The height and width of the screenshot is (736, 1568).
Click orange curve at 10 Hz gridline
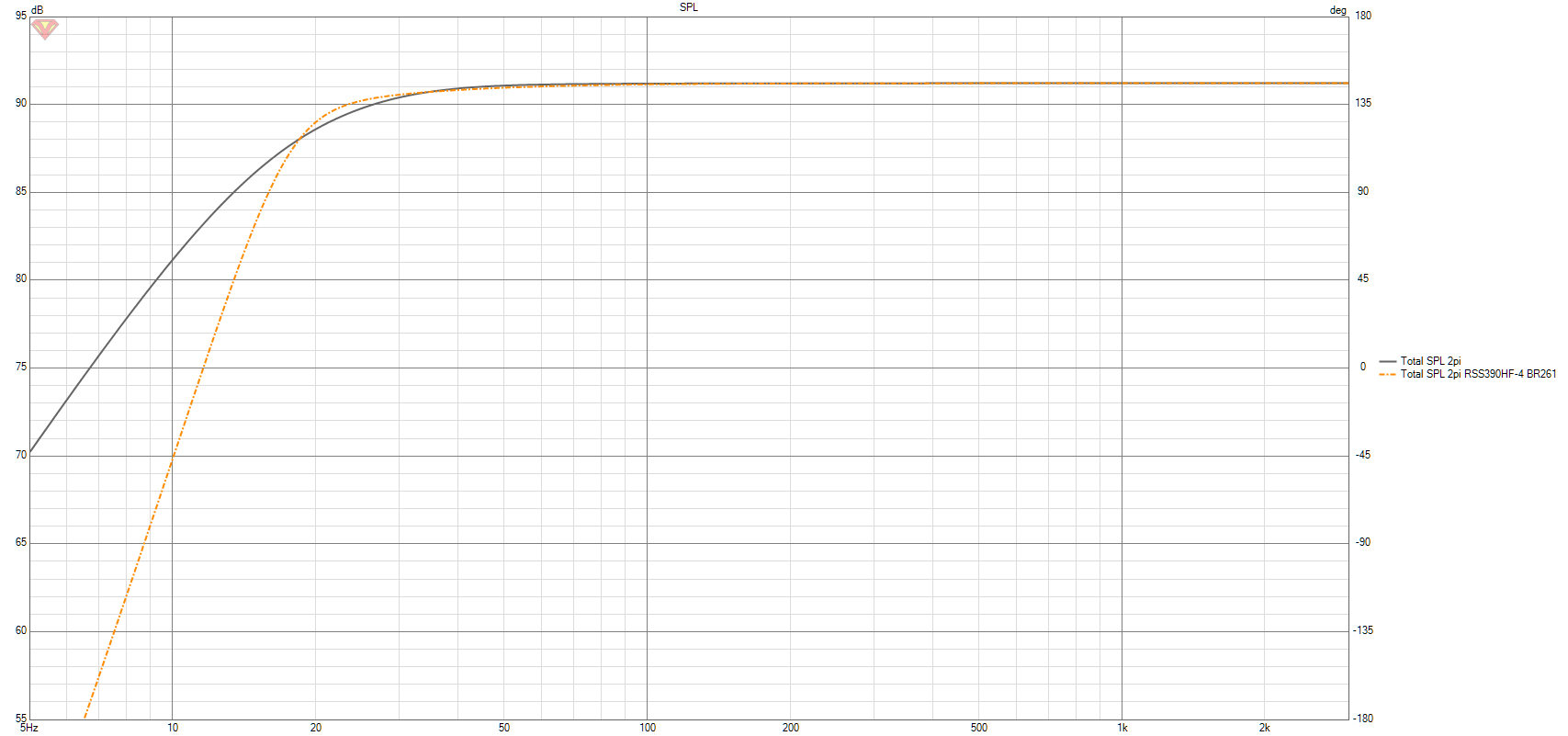pos(173,454)
